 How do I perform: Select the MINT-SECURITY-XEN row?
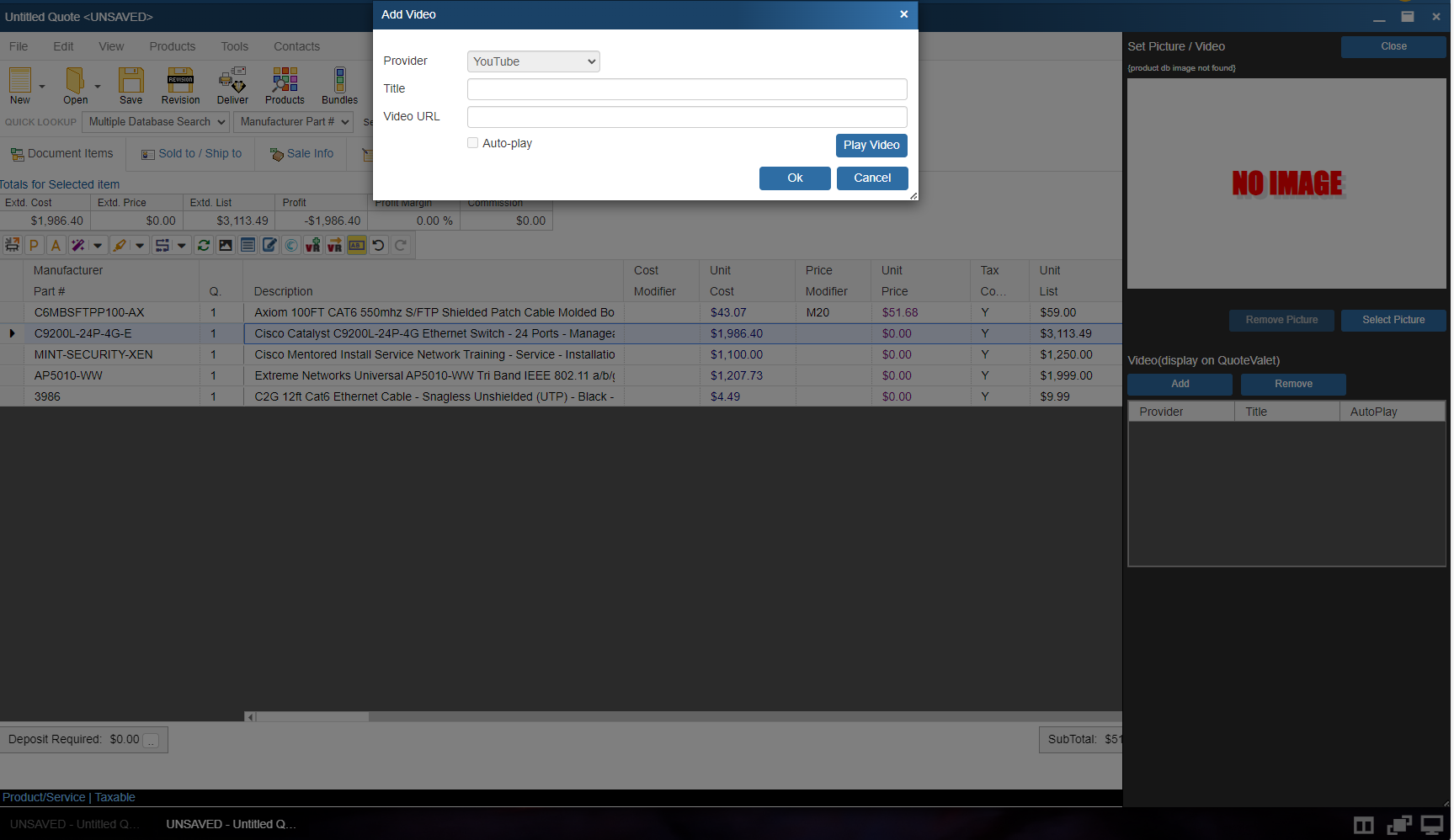click(x=561, y=354)
